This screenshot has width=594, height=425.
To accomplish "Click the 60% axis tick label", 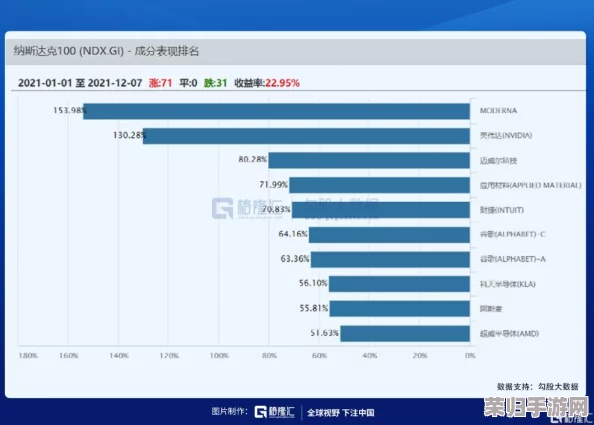I will [x=319, y=356].
